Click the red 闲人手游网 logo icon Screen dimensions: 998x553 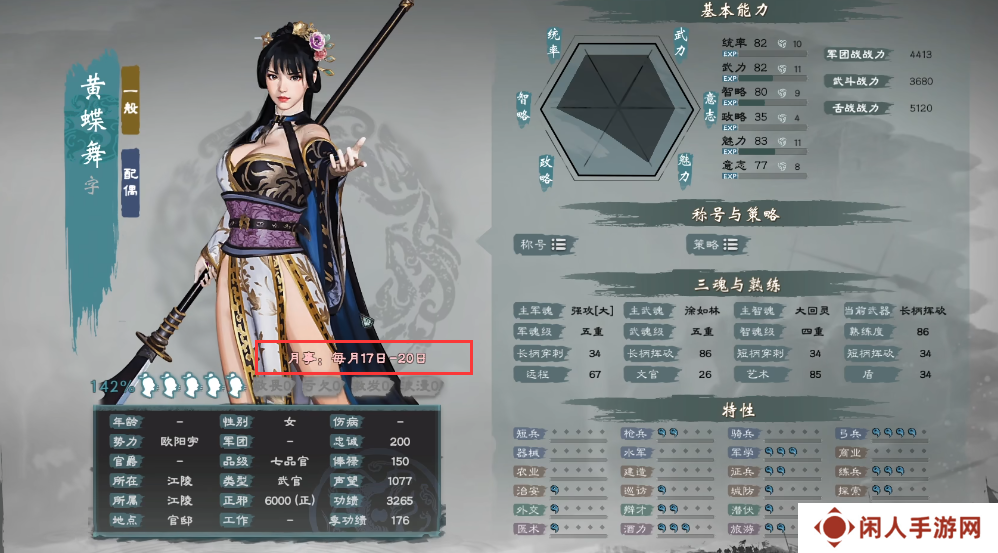[x=834, y=527]
